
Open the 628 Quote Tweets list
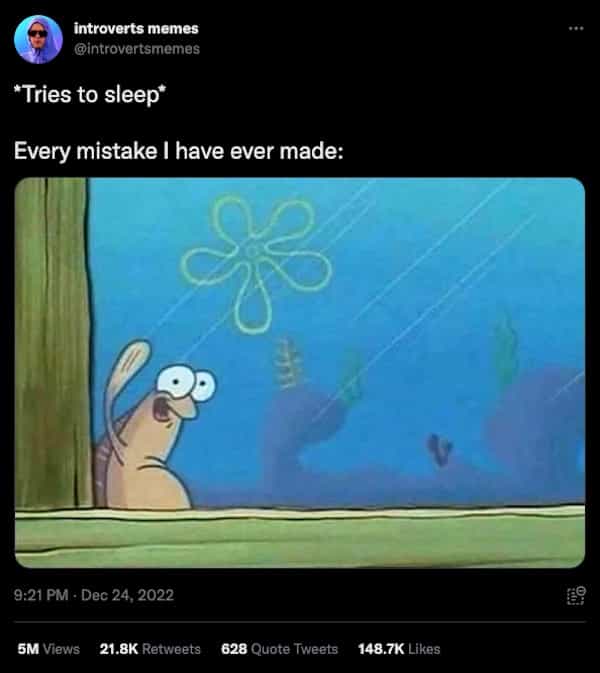pos(279,649)
